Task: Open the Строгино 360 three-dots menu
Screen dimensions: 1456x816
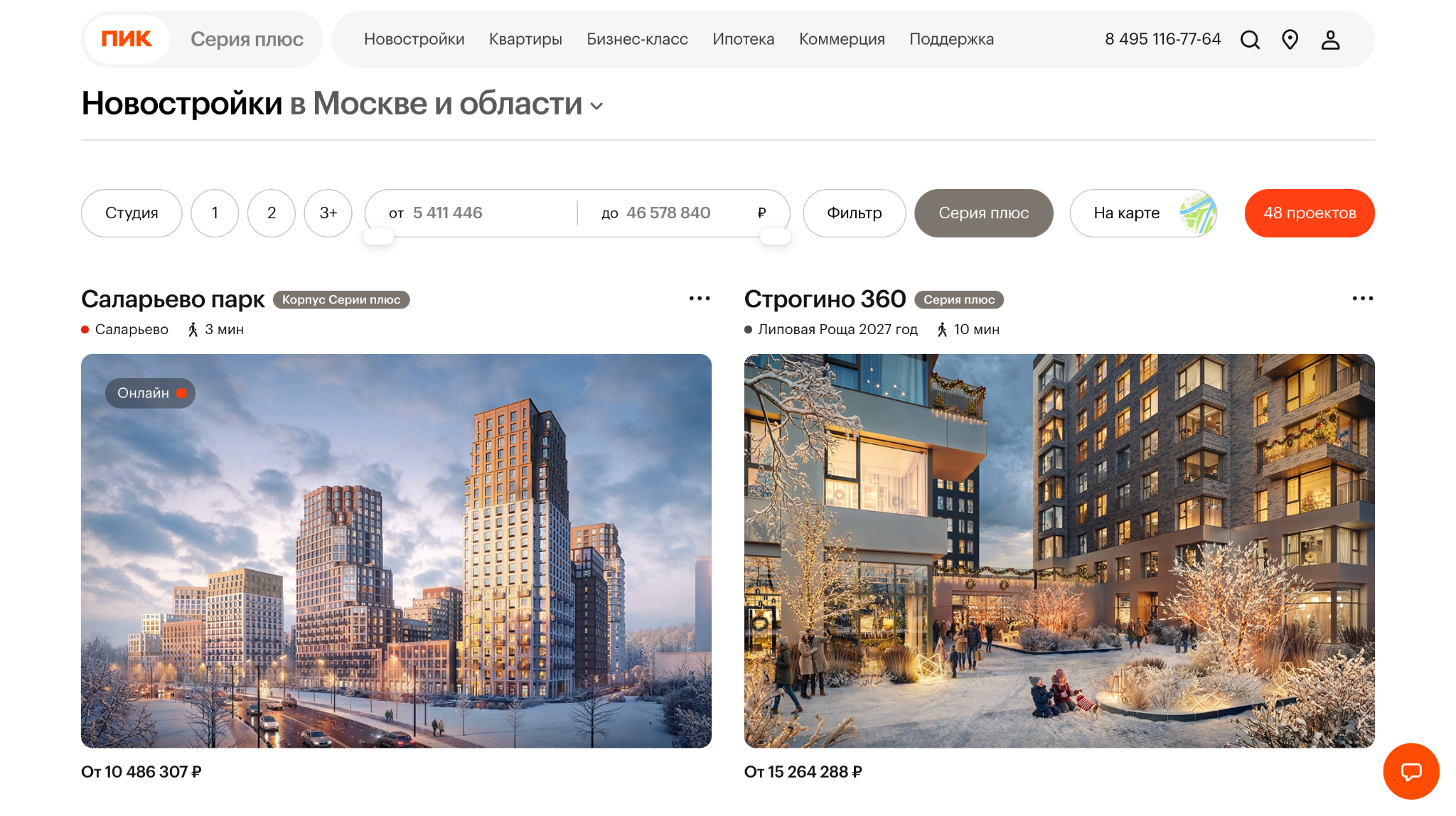Action: [x=1362, y=299]
